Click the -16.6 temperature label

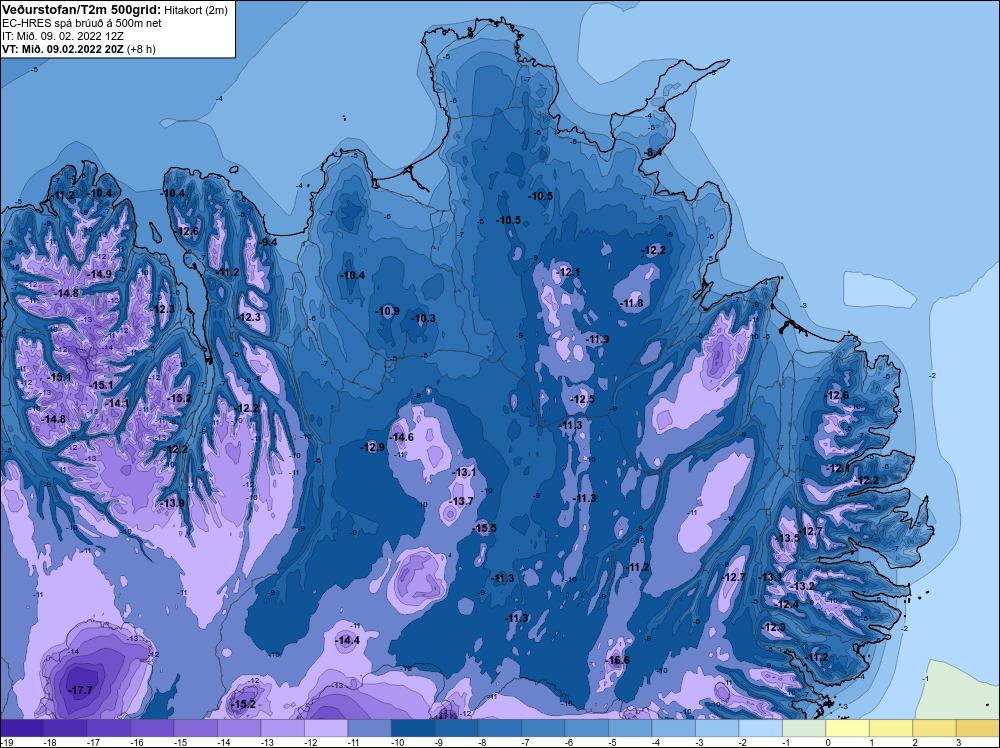(617, 660)
